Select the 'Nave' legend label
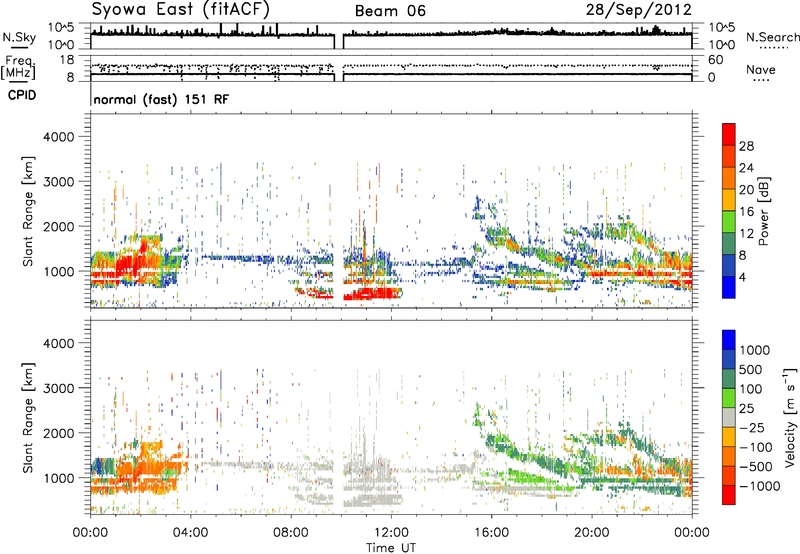The height and width of the screenshot is (554, 800). pos(761,69)
